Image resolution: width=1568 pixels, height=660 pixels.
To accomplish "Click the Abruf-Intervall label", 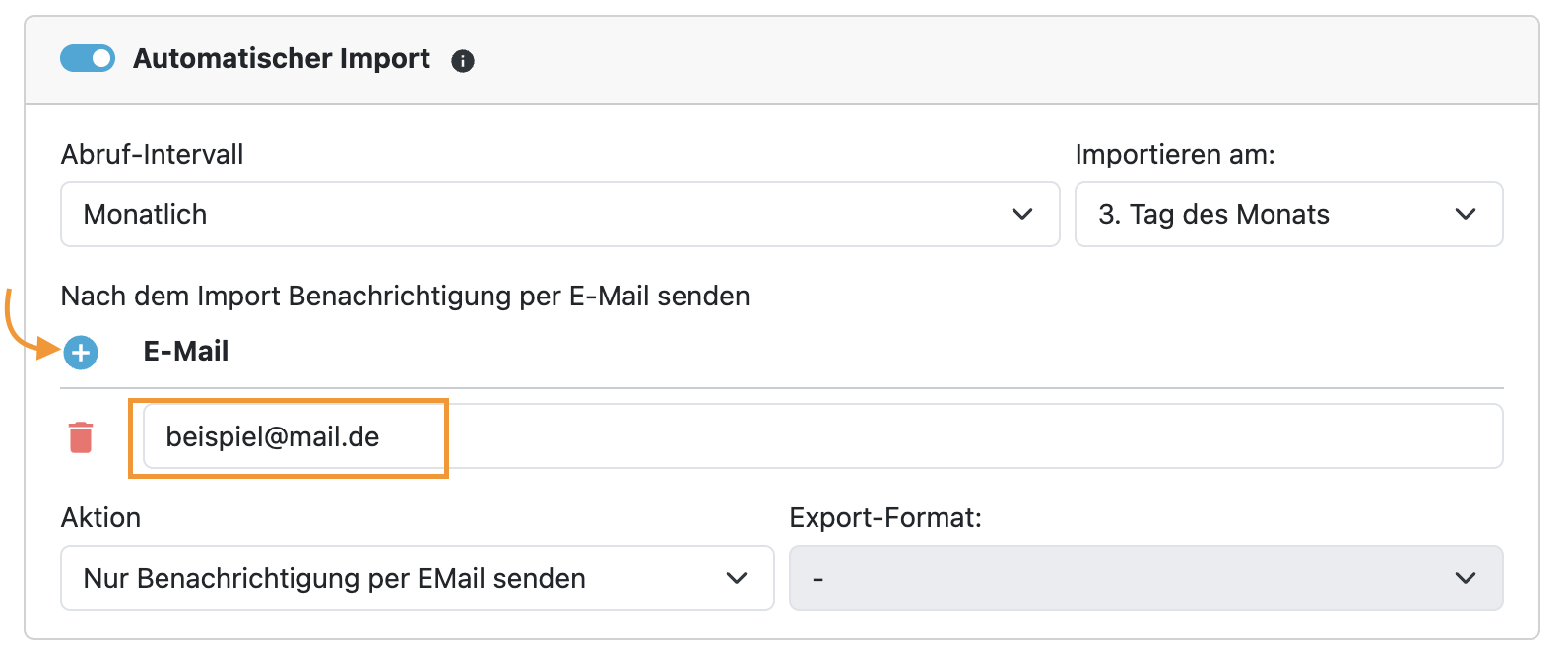I will coord(153,155).
